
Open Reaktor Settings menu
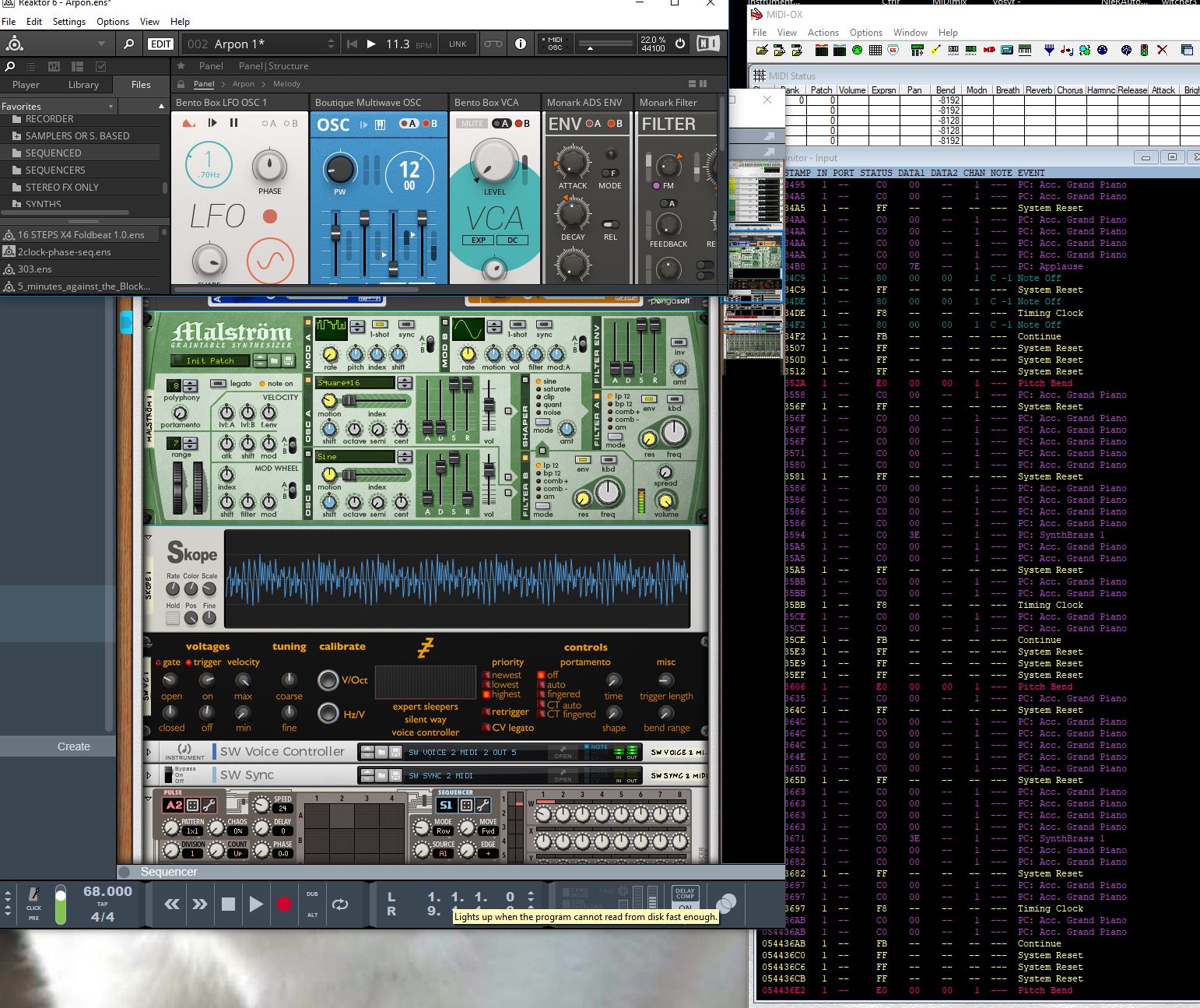coord(69,22)
